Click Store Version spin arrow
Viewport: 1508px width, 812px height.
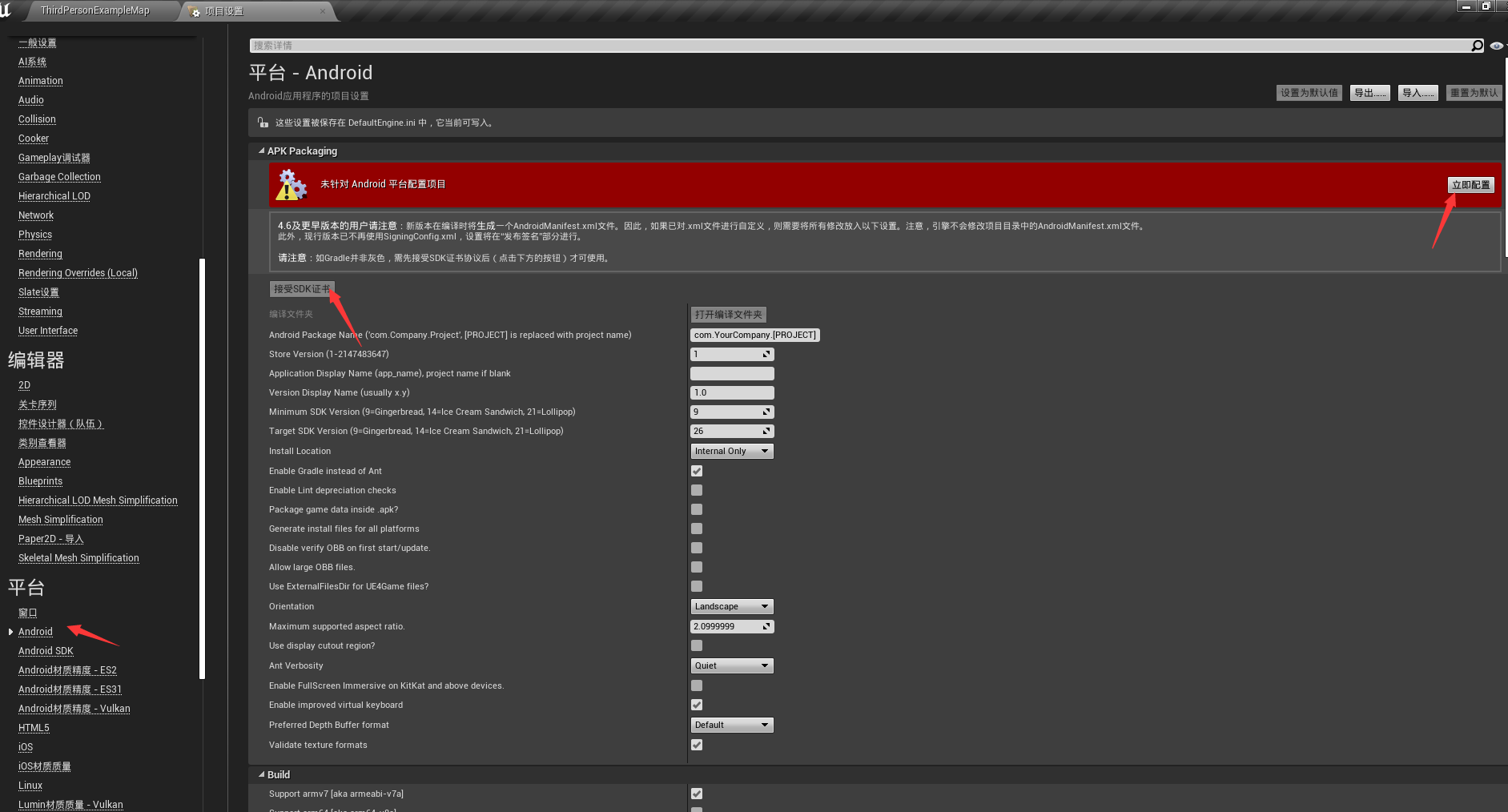[x=766, y=354]
